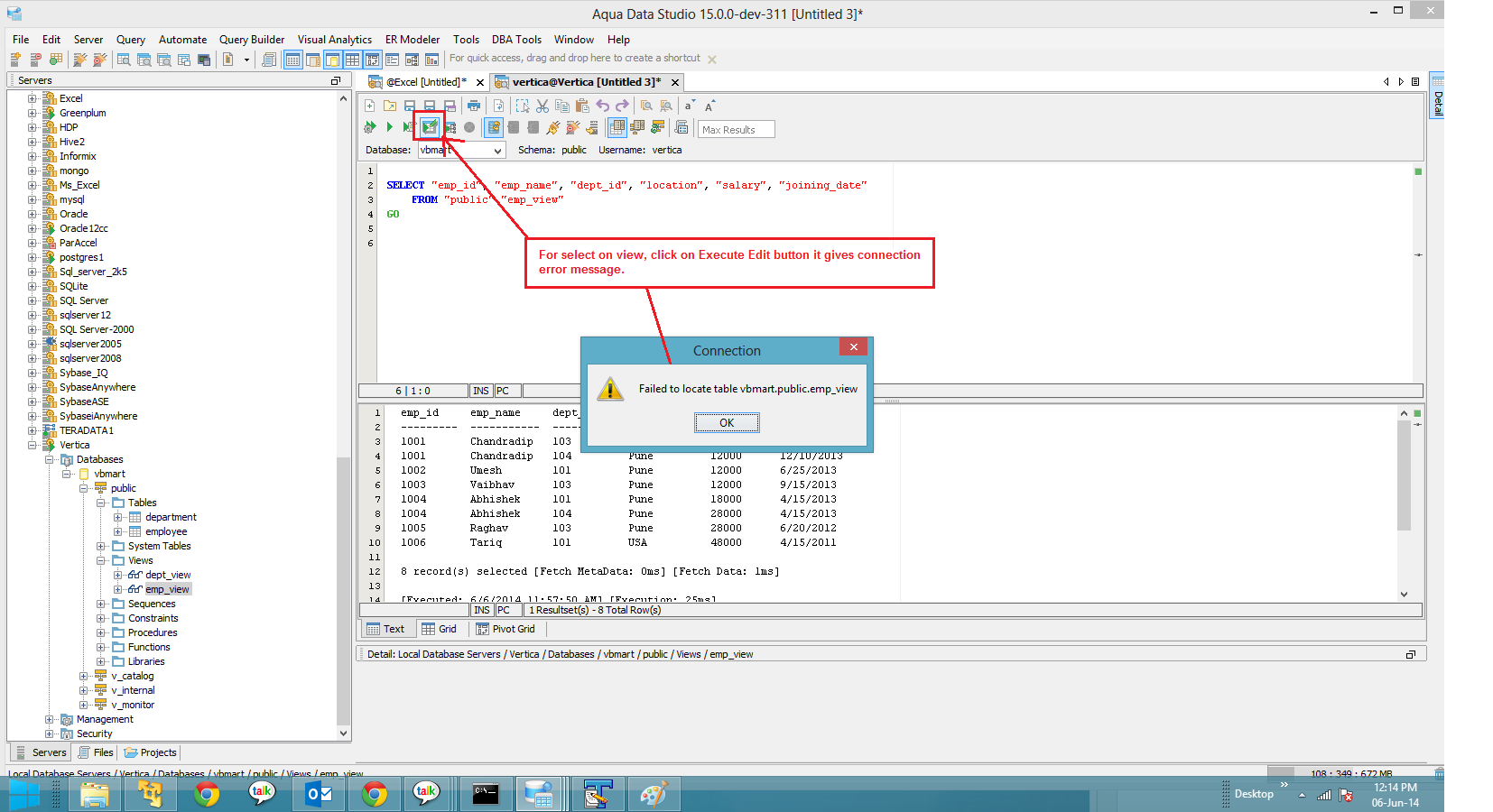
Task: Expand the Excel server node
Action: [x=32, y=98]
